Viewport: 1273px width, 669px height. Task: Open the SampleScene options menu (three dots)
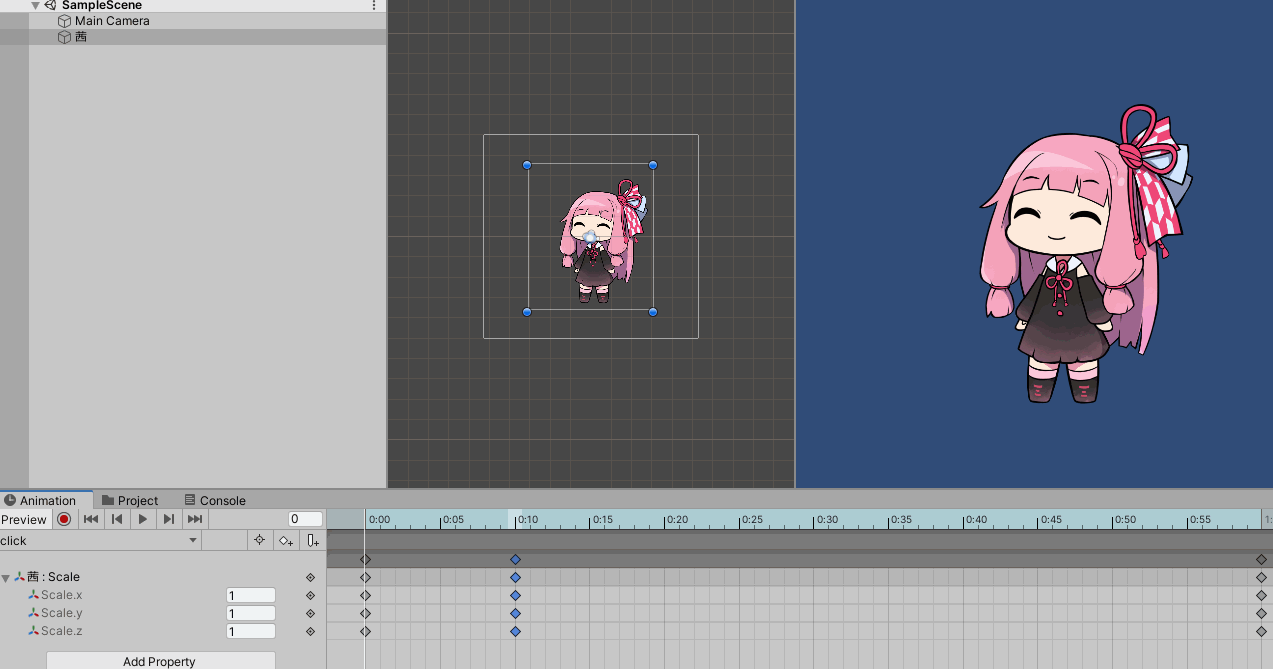[x=375, y=5]
